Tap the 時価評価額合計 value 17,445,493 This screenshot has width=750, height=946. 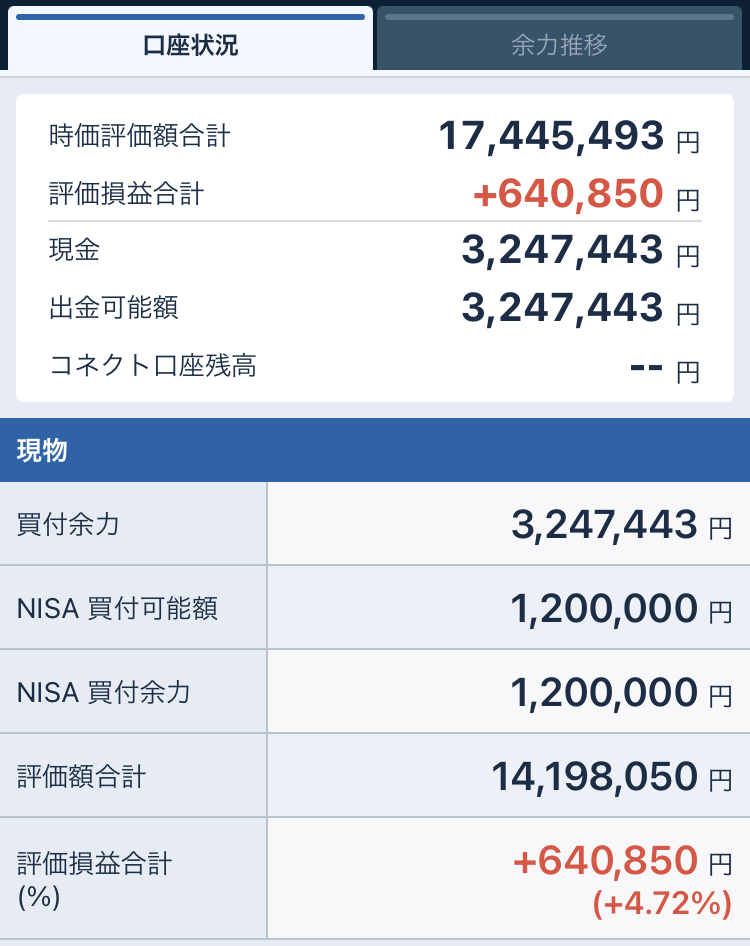tap(551, 136)
